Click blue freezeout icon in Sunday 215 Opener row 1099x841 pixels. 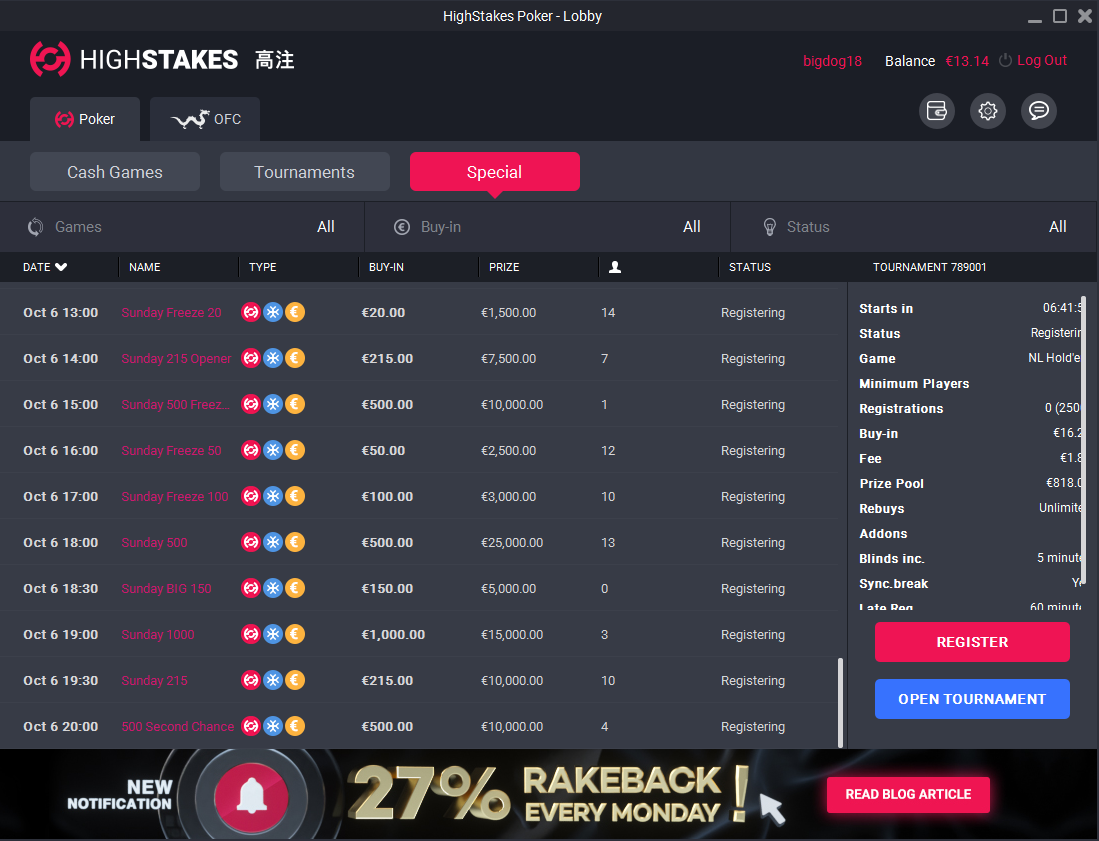pos(273,358)
